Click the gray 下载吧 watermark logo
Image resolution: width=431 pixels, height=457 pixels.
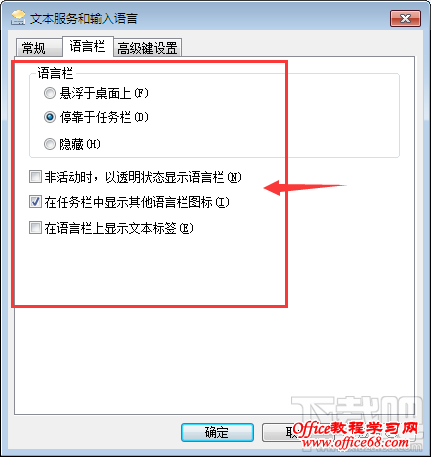point(357,410)
